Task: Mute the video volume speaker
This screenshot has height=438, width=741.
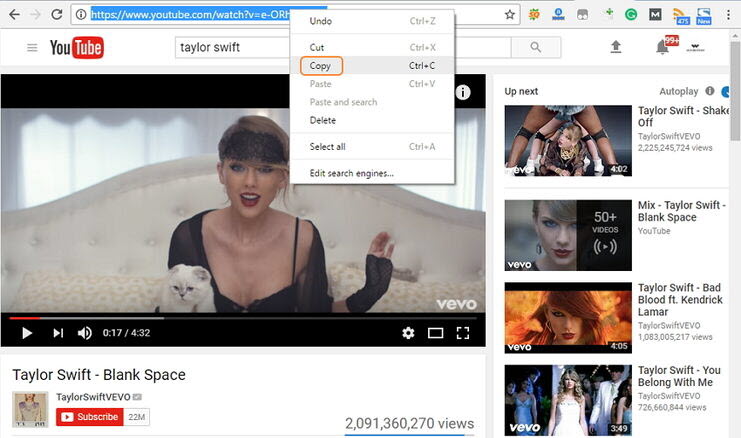Action: click(x=85, y=333)
